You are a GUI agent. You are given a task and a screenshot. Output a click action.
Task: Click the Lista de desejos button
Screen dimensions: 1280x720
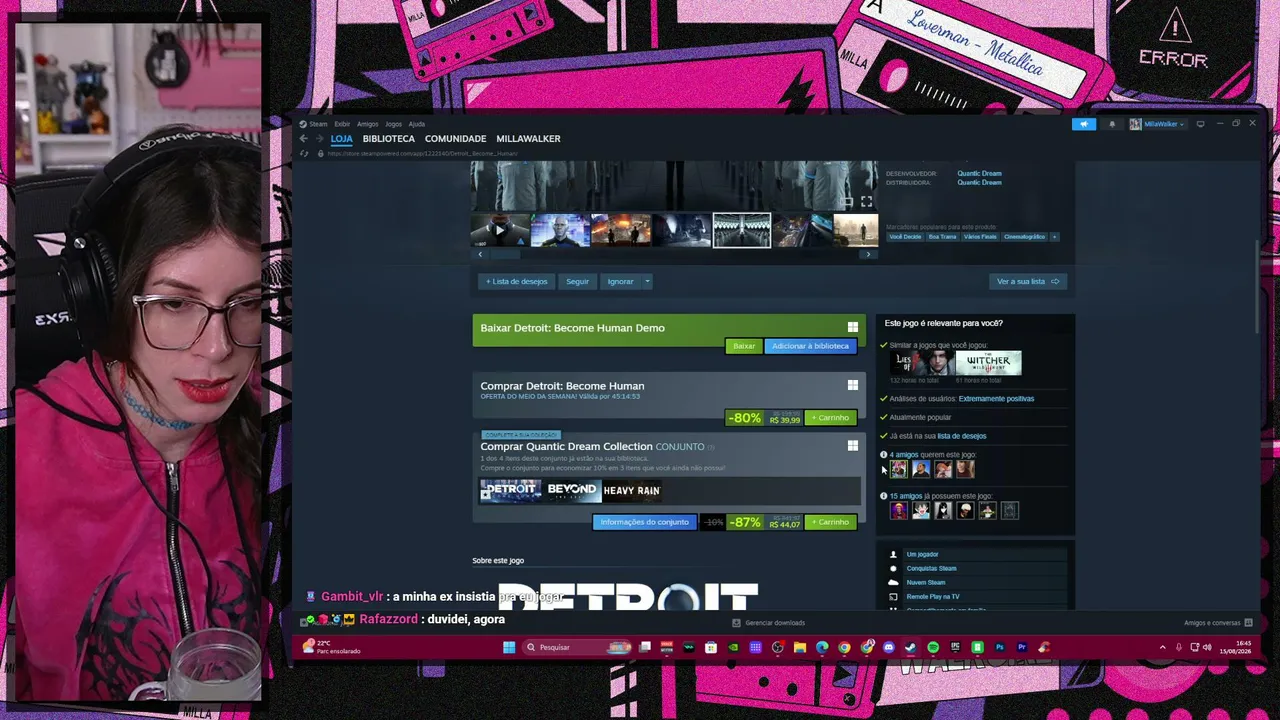coord(516,281)
